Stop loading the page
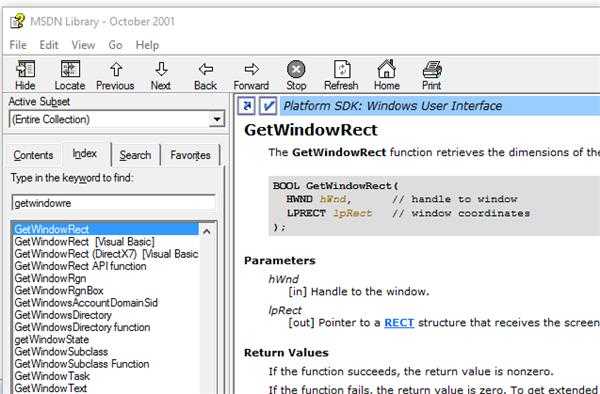This screenshot has height=394, width=600. (x=296, y=75)
